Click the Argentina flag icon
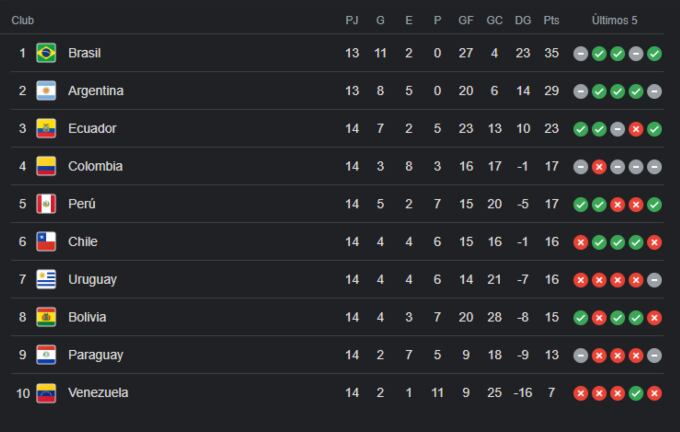Screen dimensions: 680x432 click(46, 91)
